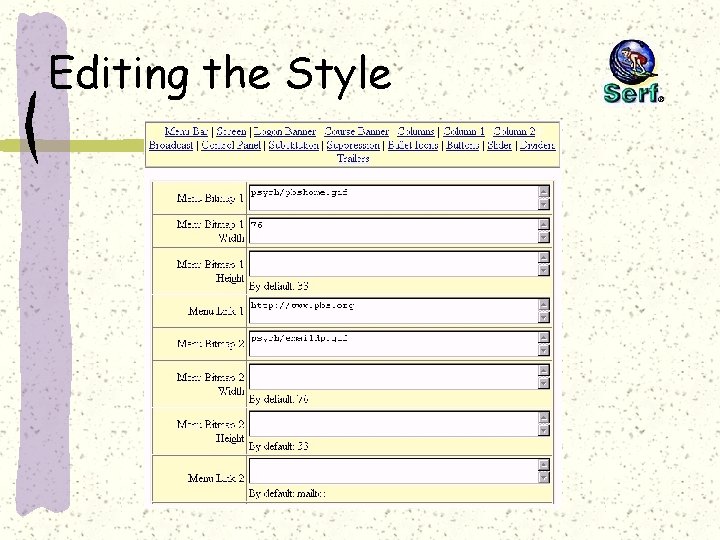Image resolution: width=720 pixels, height=540 pixels.
Task: Click the 'Editing the Style' slide title
Action: [x=220, y=75]
